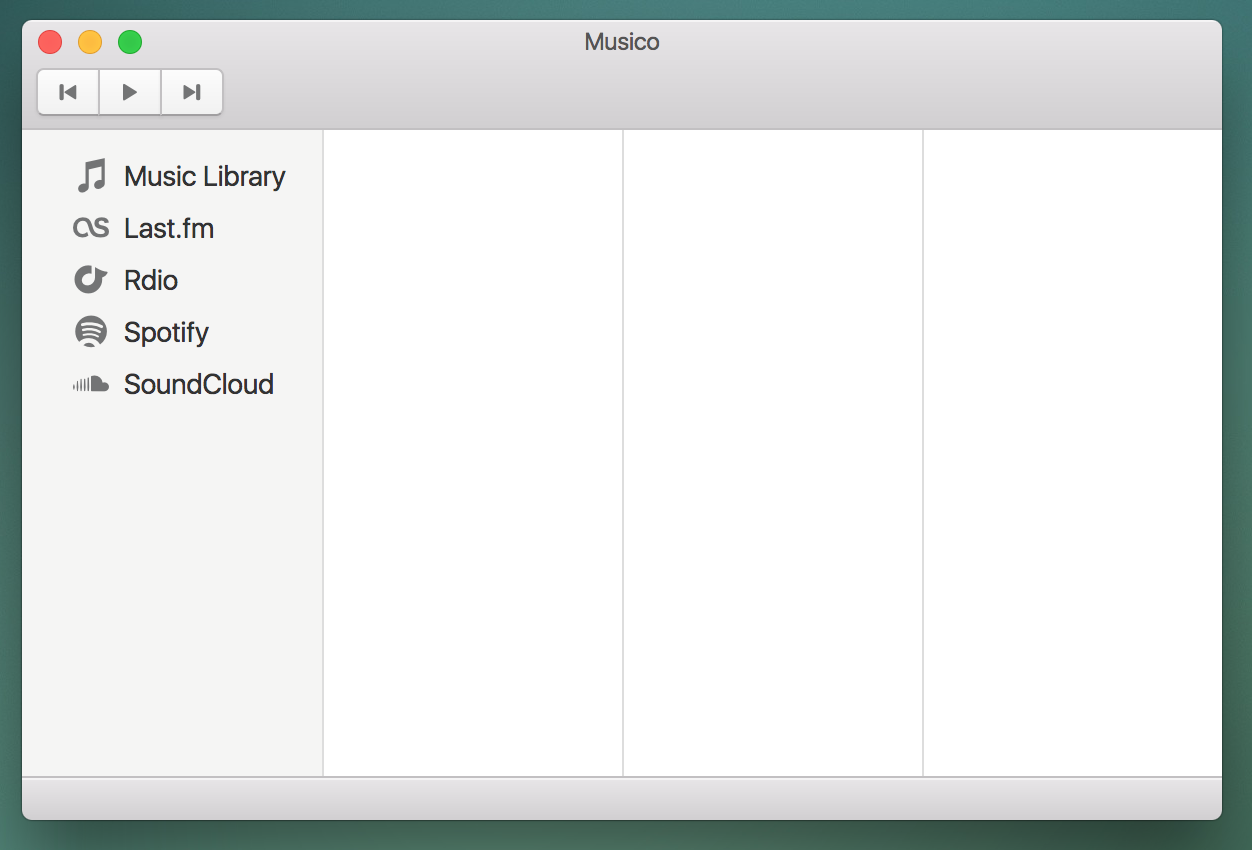This screenshot has height=850, width=1252.
Task: Click the Musico title bar label
Action: pos(621,42)
